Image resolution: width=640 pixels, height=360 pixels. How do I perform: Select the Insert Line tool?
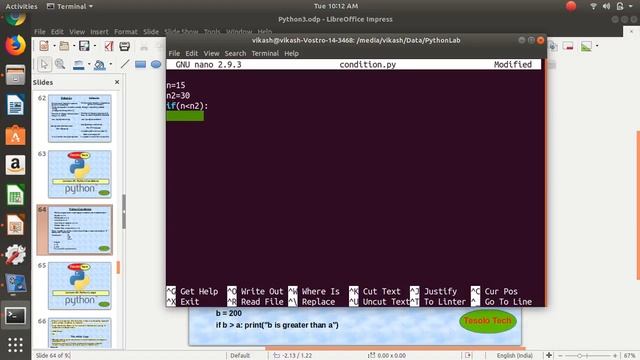[x=125, y=64]
